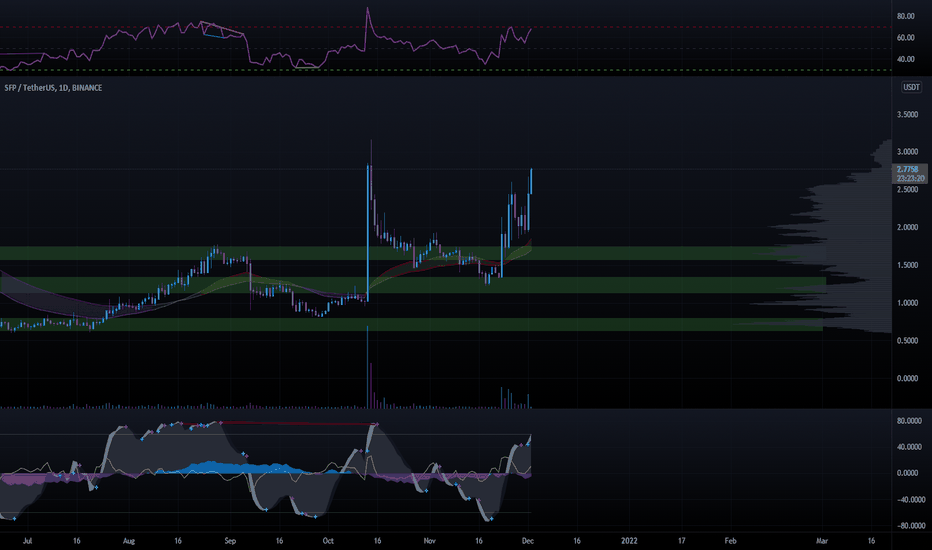
Task: Click the tall October spike candle
Action: point(369,232)
